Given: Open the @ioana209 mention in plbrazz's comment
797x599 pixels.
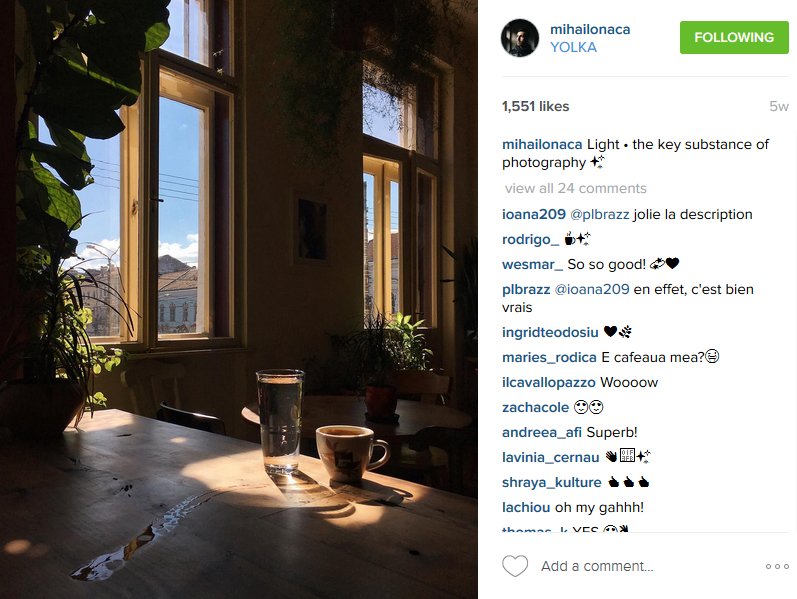Looking at the screenshot, I should (x=592, y=289).
